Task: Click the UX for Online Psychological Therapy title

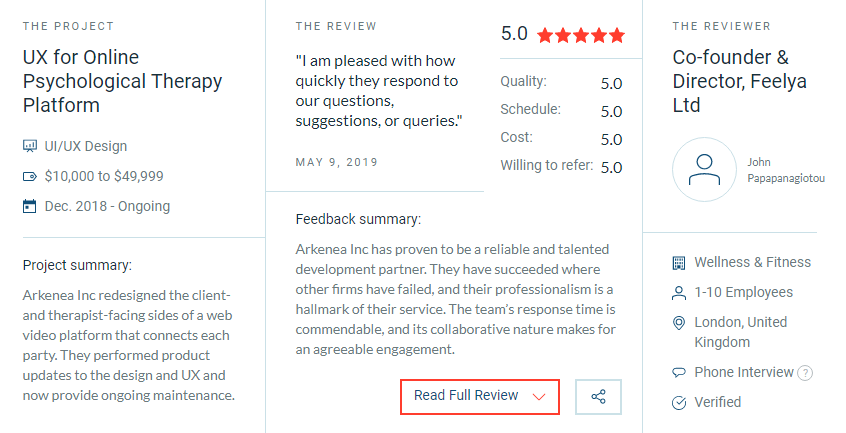Action: pyautogui.click(x=122, y=81)
